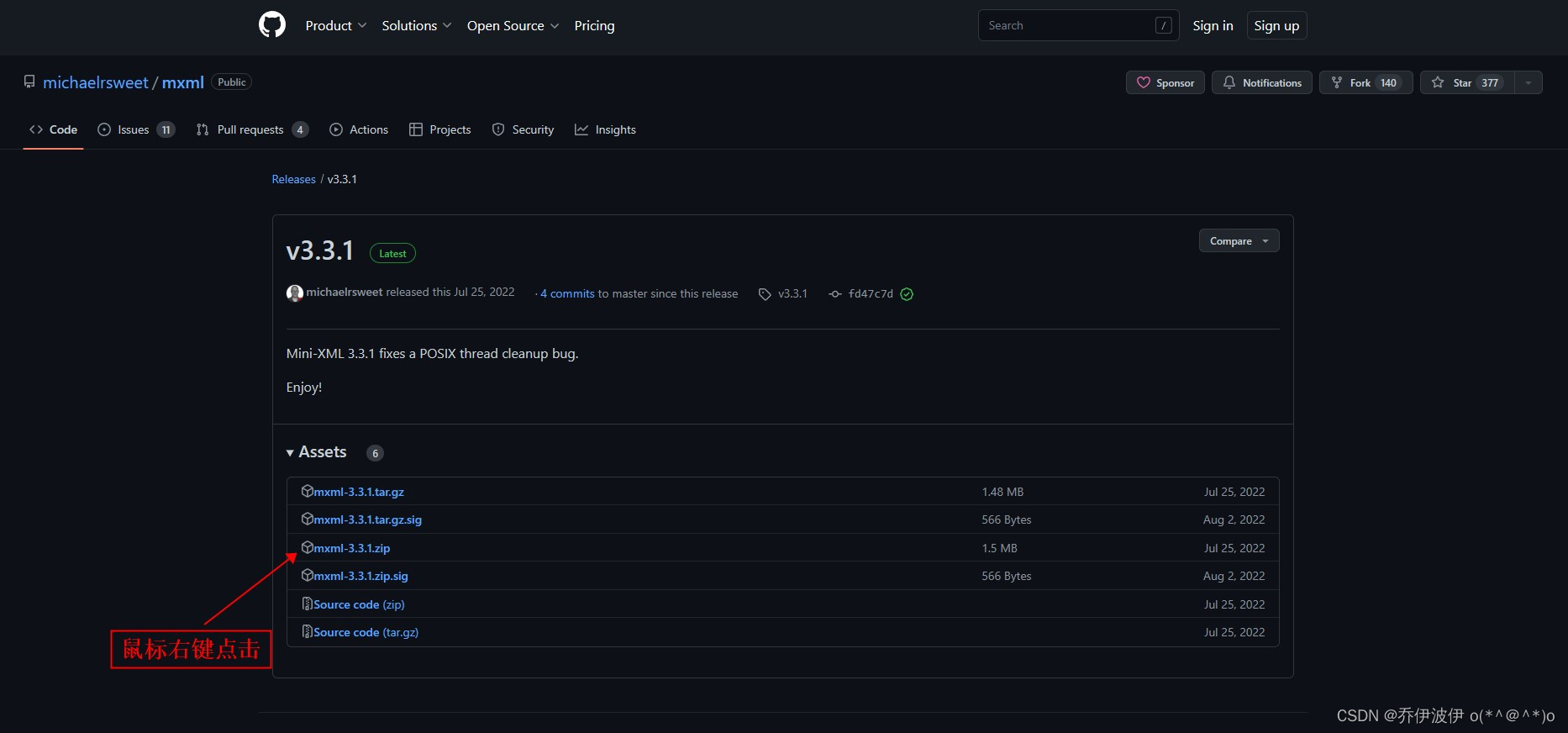Click the green verified checkmark icon
Screen dimensions: 1568x733
click(907, 294)
